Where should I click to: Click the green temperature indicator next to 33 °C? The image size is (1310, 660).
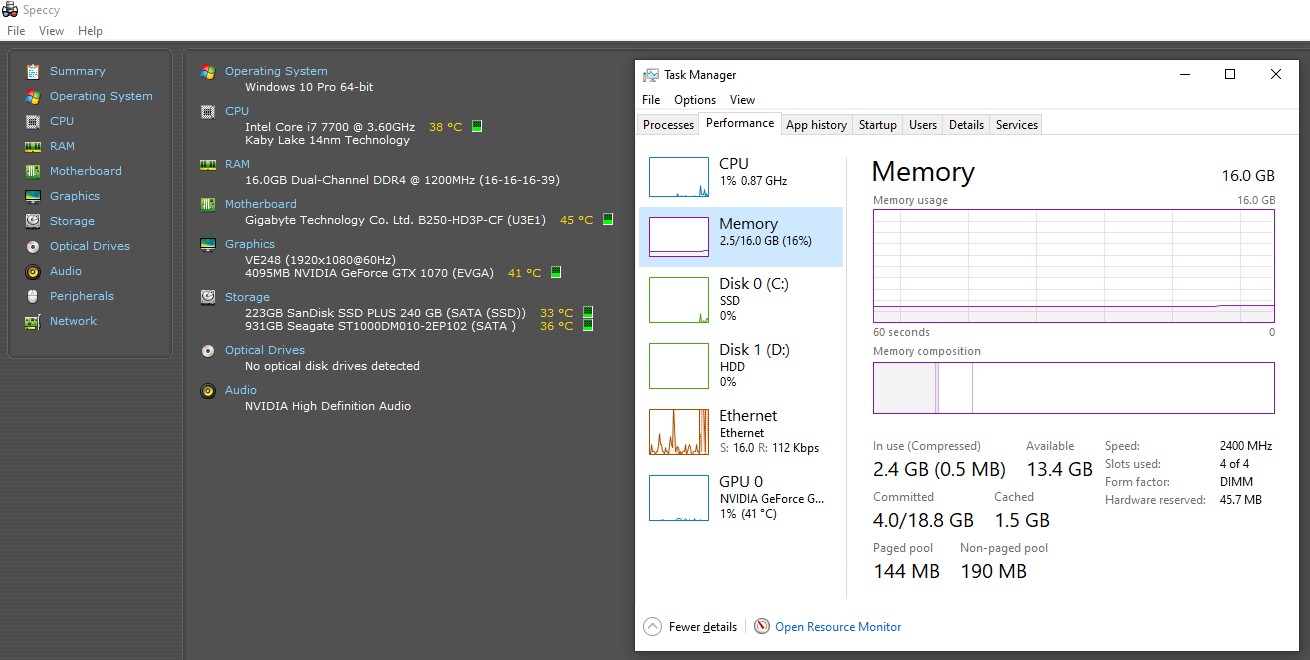point(588,312)
